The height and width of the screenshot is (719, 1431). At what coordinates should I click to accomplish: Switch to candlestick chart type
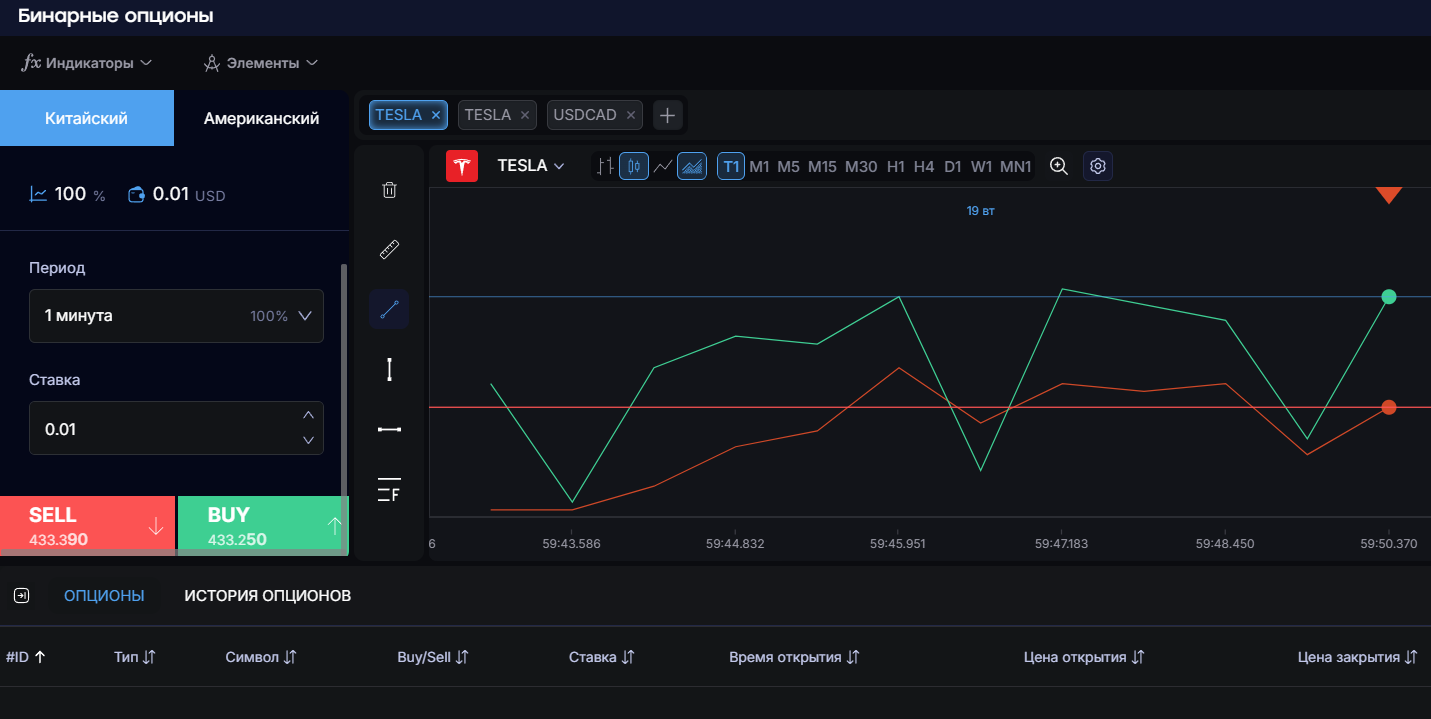pos(634,167)
